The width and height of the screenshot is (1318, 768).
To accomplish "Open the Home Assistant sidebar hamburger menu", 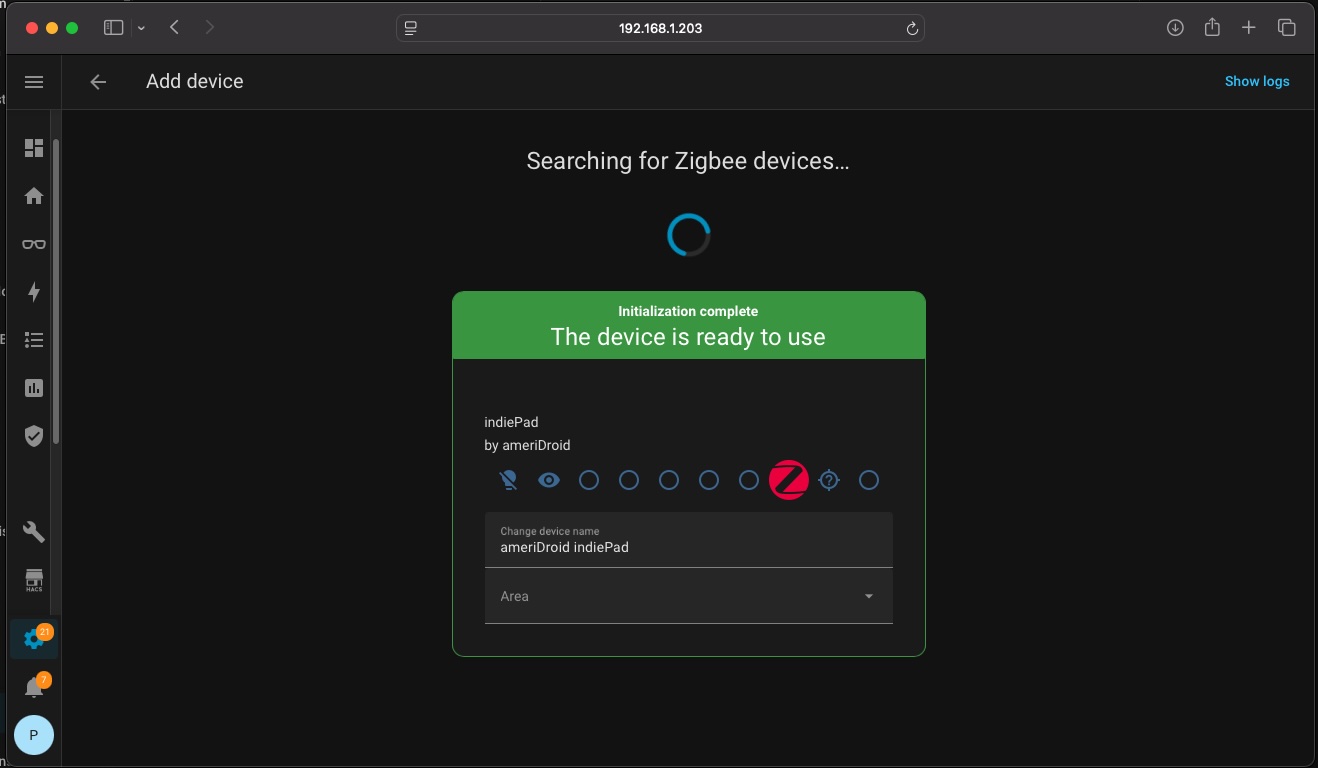I will click(x=34, y=82).
